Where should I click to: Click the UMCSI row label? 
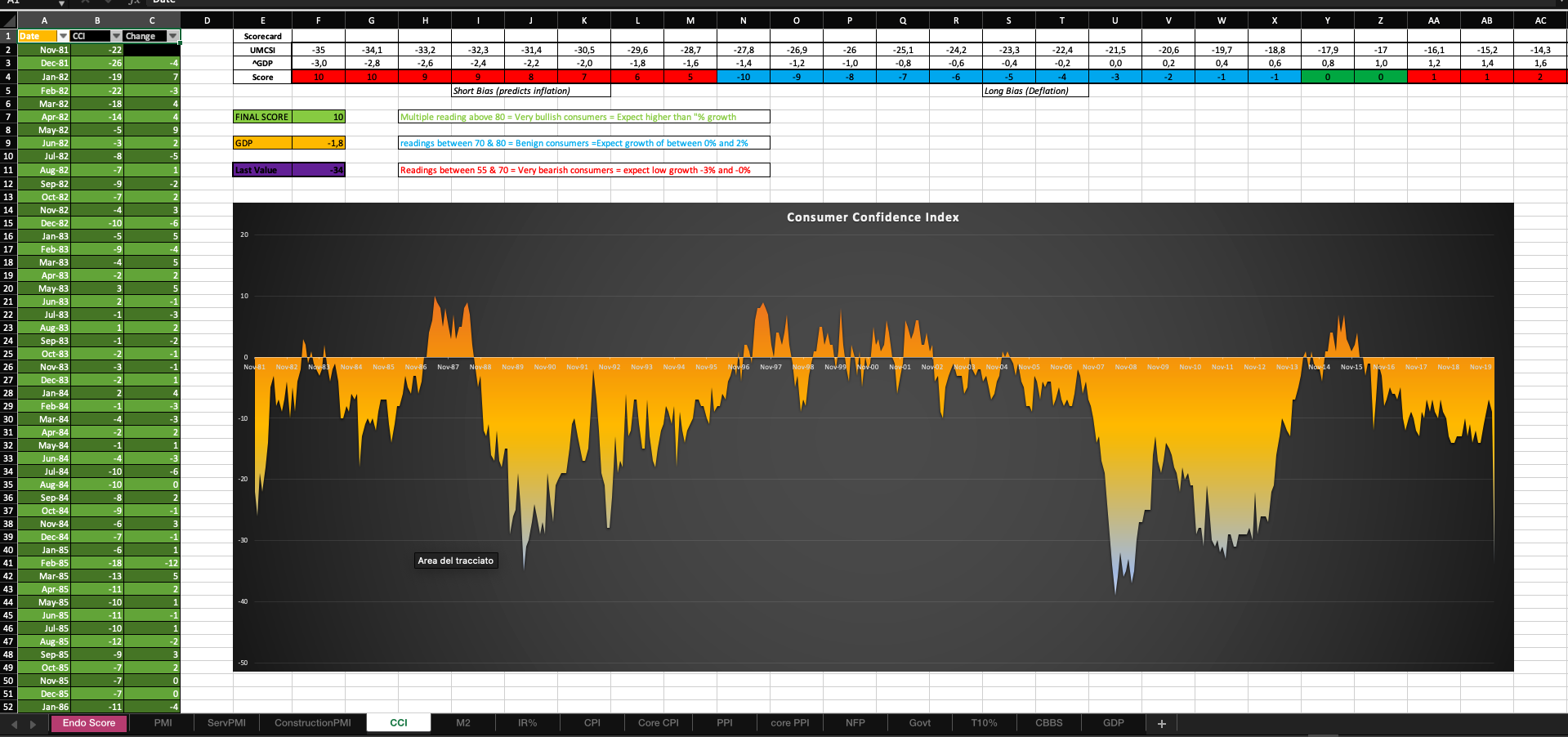(x=262, y=50)
